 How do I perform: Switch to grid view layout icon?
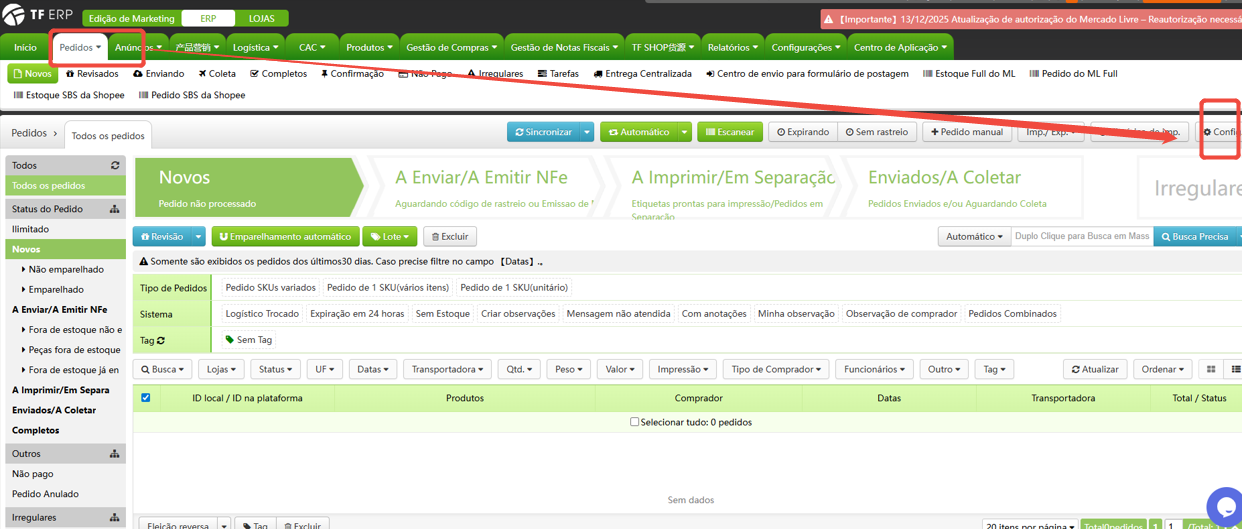pyautogui.click(x=1211, y=369)
